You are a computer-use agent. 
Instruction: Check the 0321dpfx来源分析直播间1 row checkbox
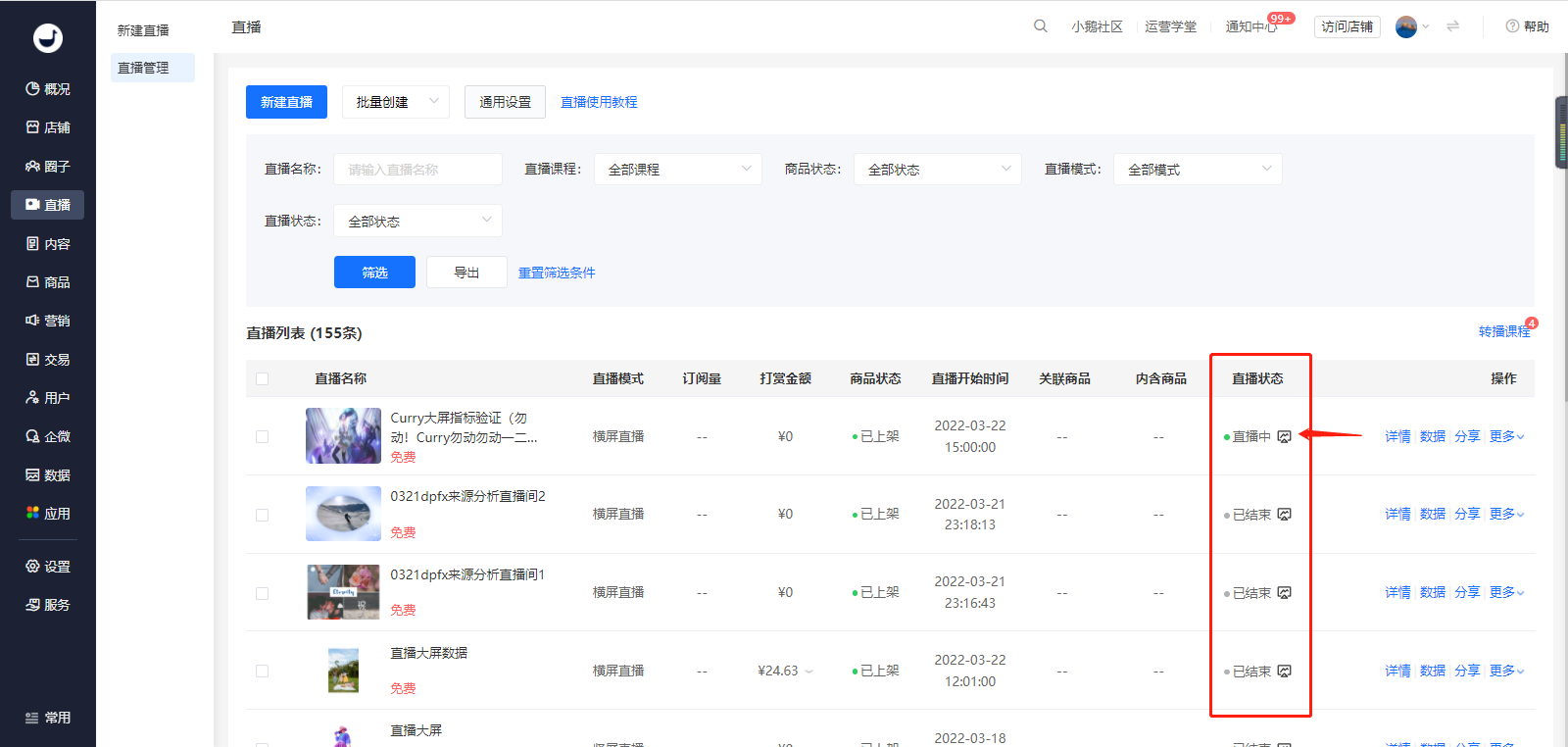click(x=262, y=593)
